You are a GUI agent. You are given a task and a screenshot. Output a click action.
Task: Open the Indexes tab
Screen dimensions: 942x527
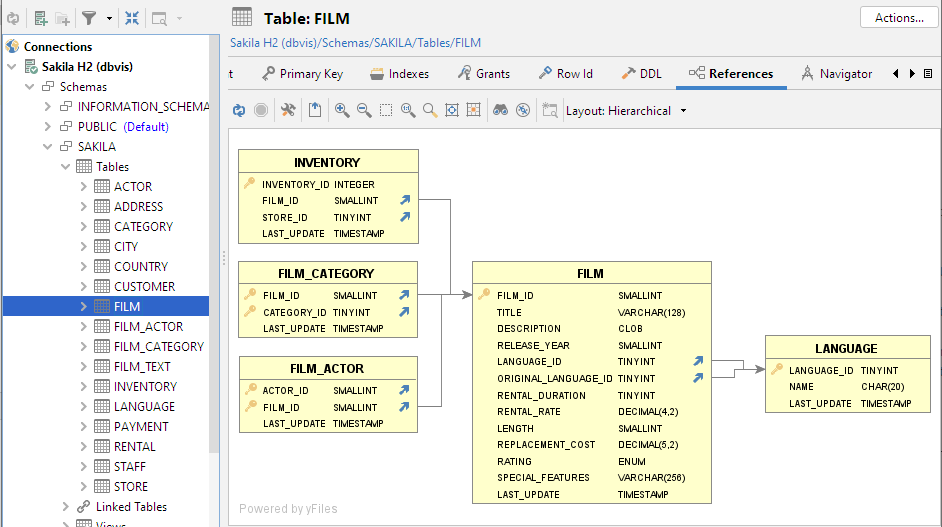[x=399, y=74]
